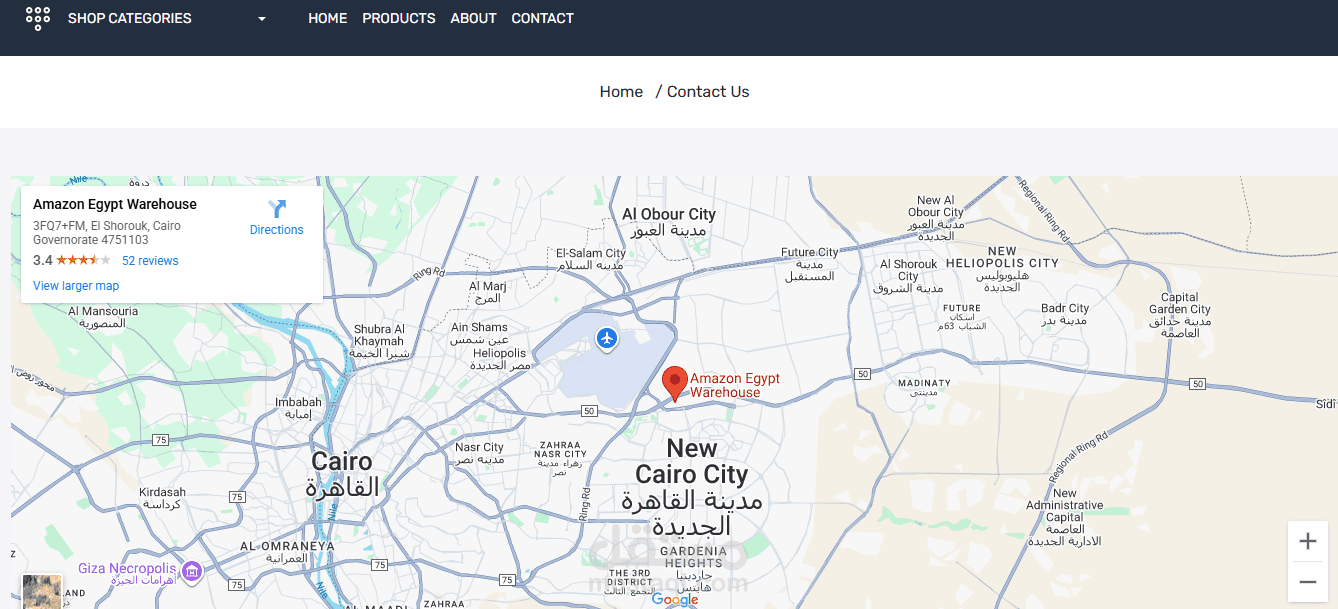Open the CONTACT menu item
Viewport: 1338px width, 609px height.
tap(543, 18)
